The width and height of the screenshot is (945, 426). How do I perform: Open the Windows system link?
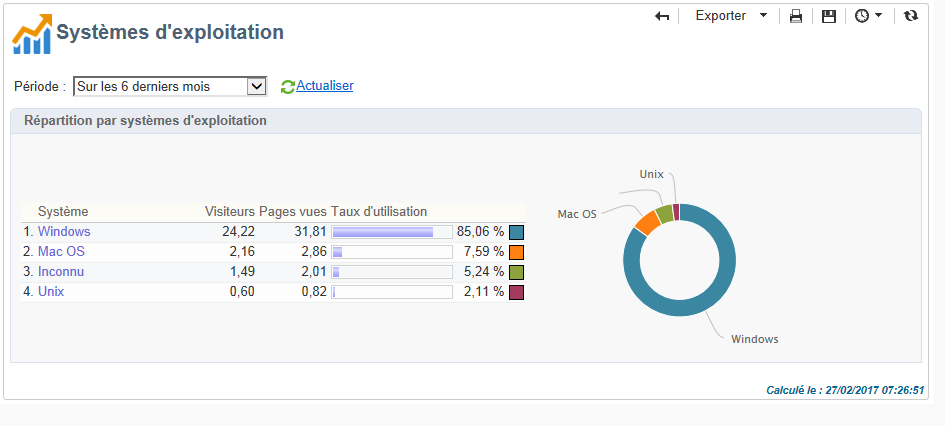point(64,231)
